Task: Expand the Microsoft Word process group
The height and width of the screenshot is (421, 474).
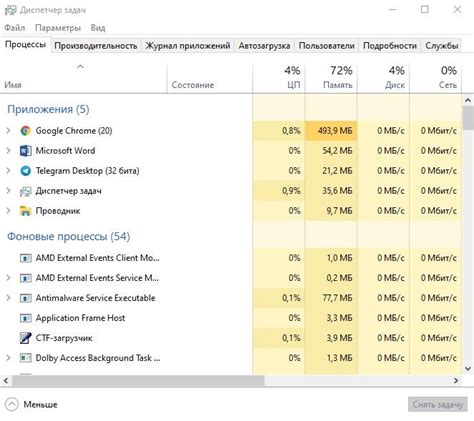Action: pyautogui.click(x=8, y=151)
